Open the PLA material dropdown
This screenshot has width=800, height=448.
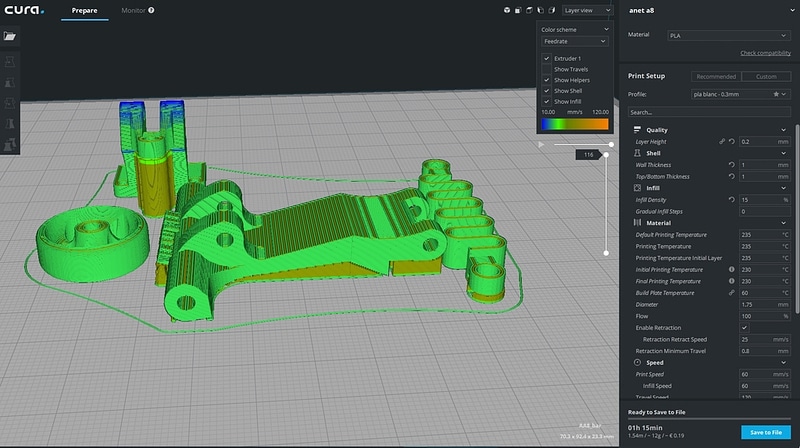[x=729, y=36]
